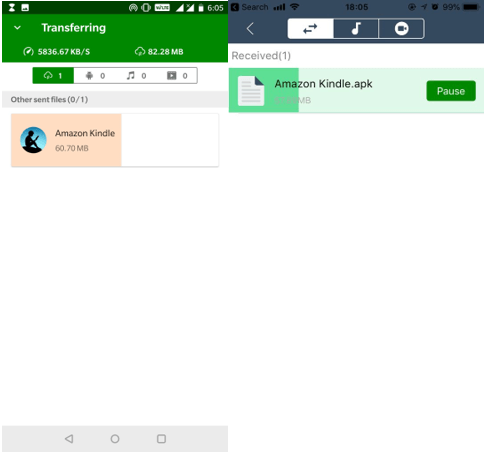Click the 'Received(1)' heading

click(261, 56)
